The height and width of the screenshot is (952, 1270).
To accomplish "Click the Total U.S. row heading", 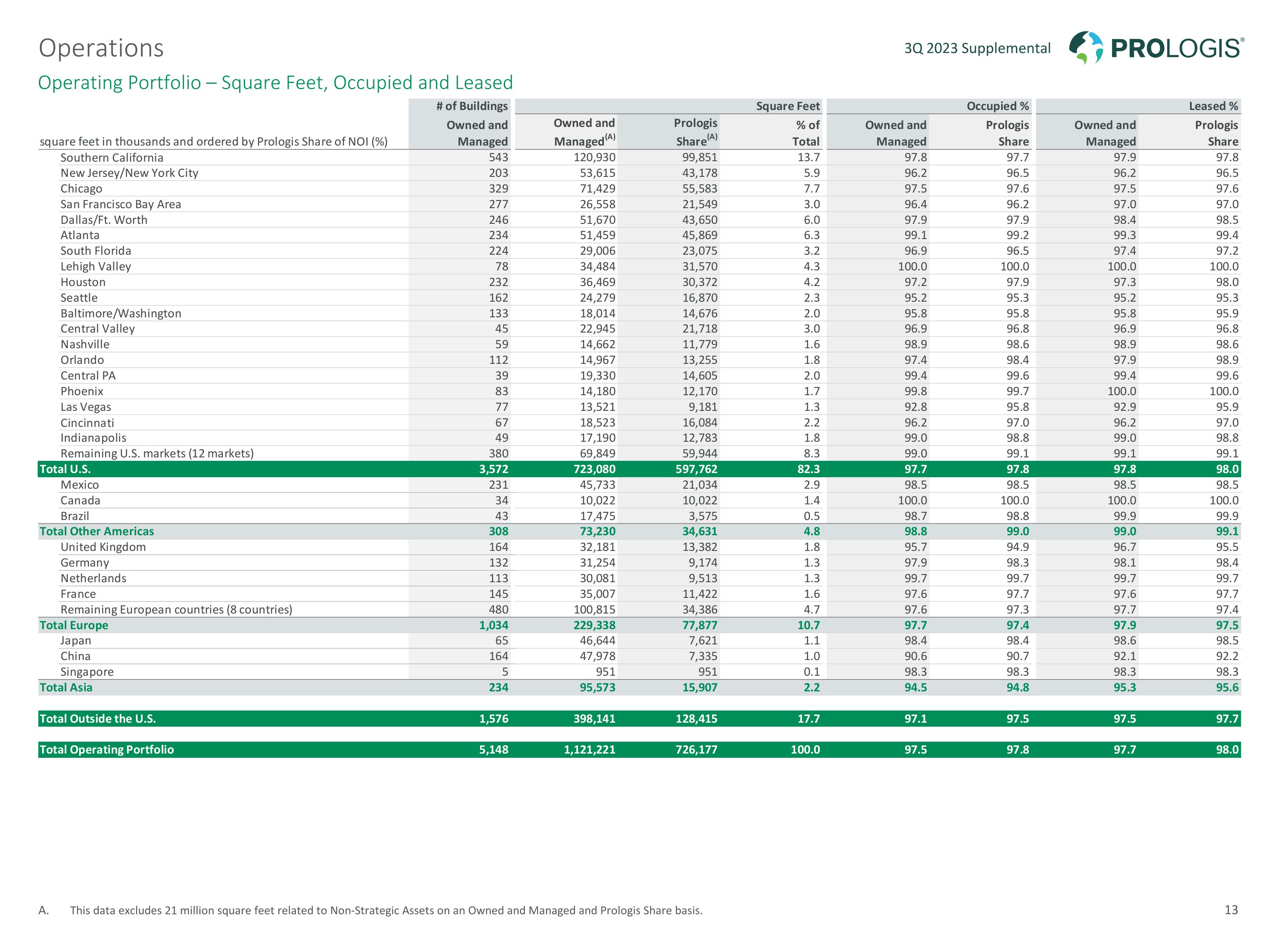I will pos(65,469).
